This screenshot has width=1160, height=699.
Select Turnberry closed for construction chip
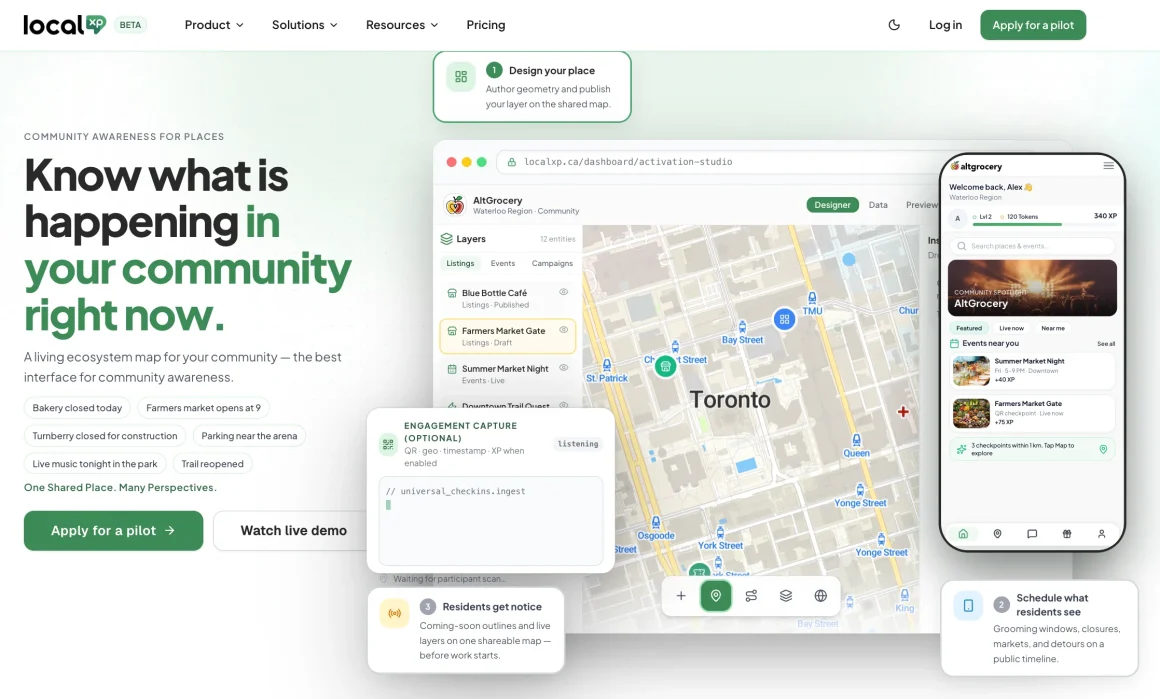click(104, 436)
